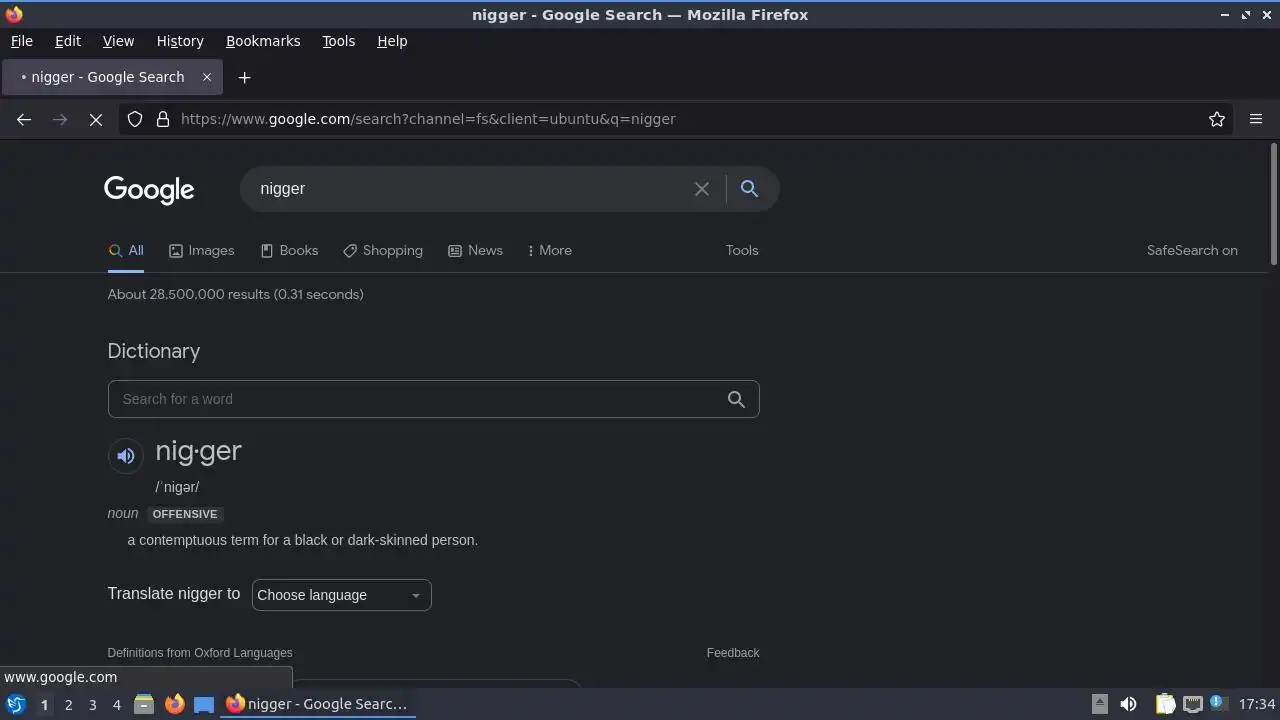Switch to workspace 4 in taskbar
The width and height of the screenshot is (1280, 720).
tap(116, 704)
